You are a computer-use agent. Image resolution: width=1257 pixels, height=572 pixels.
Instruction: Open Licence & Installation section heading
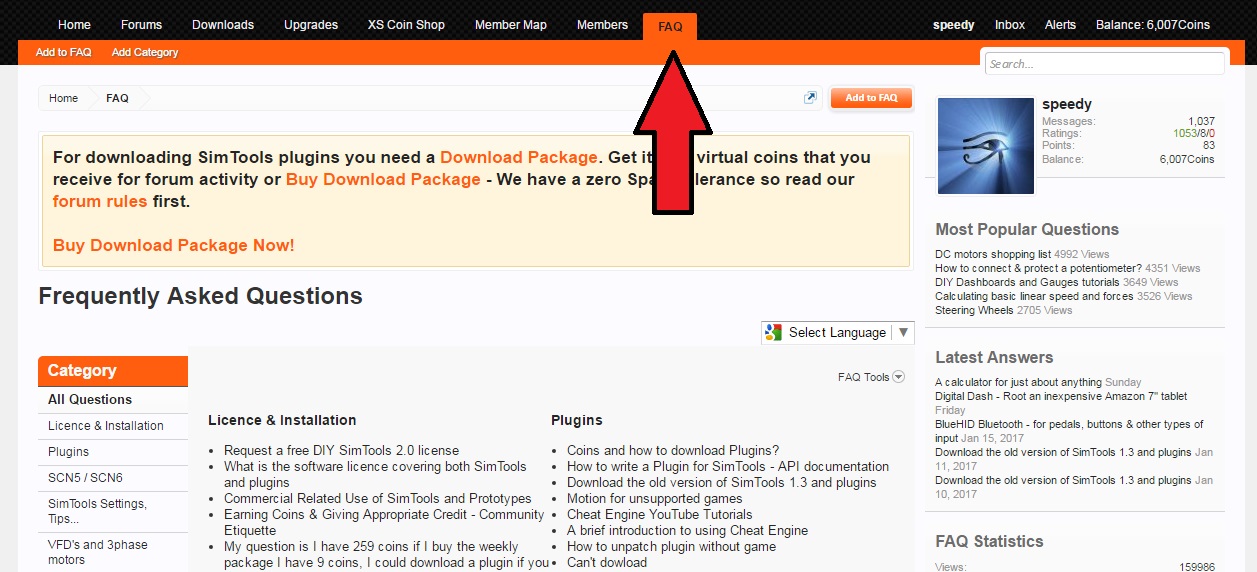pyautogui.click(x=282, y=420)
